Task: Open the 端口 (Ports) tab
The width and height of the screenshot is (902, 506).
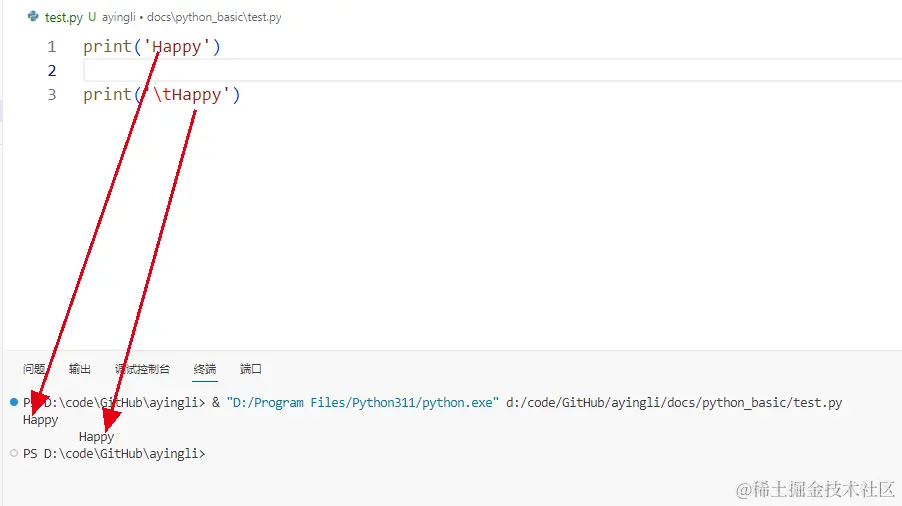Action: pyautogui.click(x=251, y=369)
